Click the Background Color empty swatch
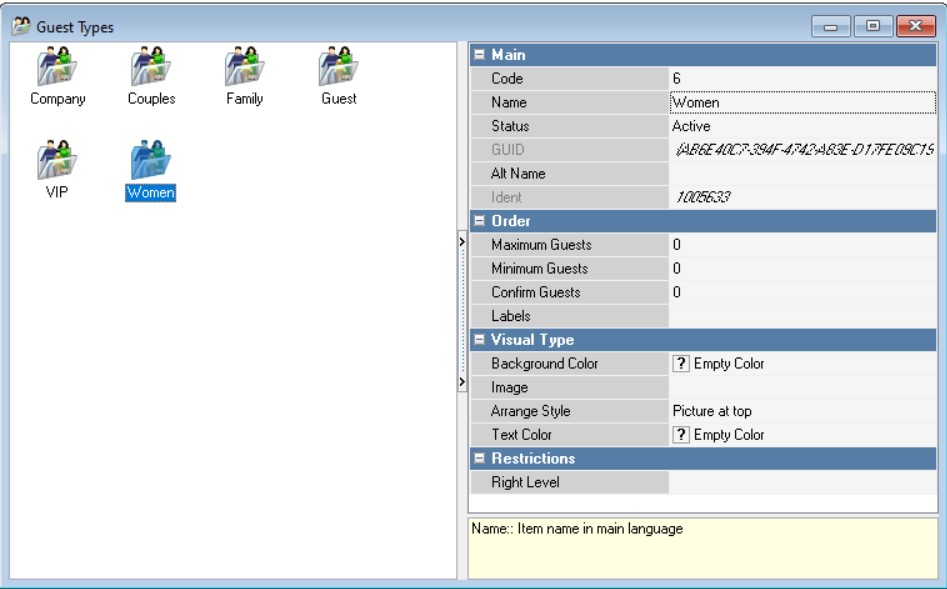947x589 pixels. click(681, 364)
